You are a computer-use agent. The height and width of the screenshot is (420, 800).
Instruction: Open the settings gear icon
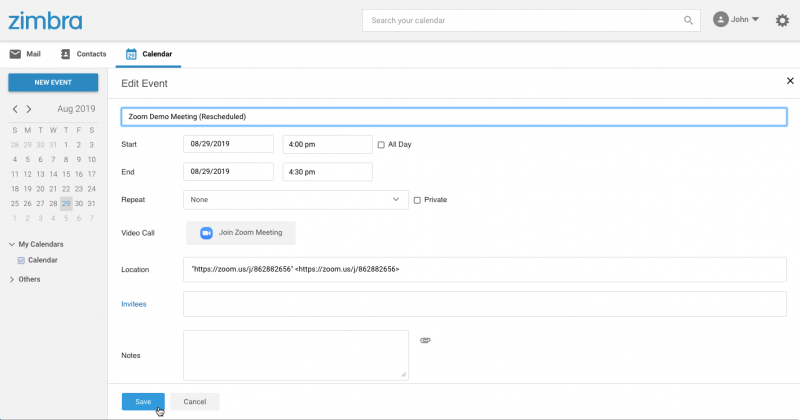782,20
